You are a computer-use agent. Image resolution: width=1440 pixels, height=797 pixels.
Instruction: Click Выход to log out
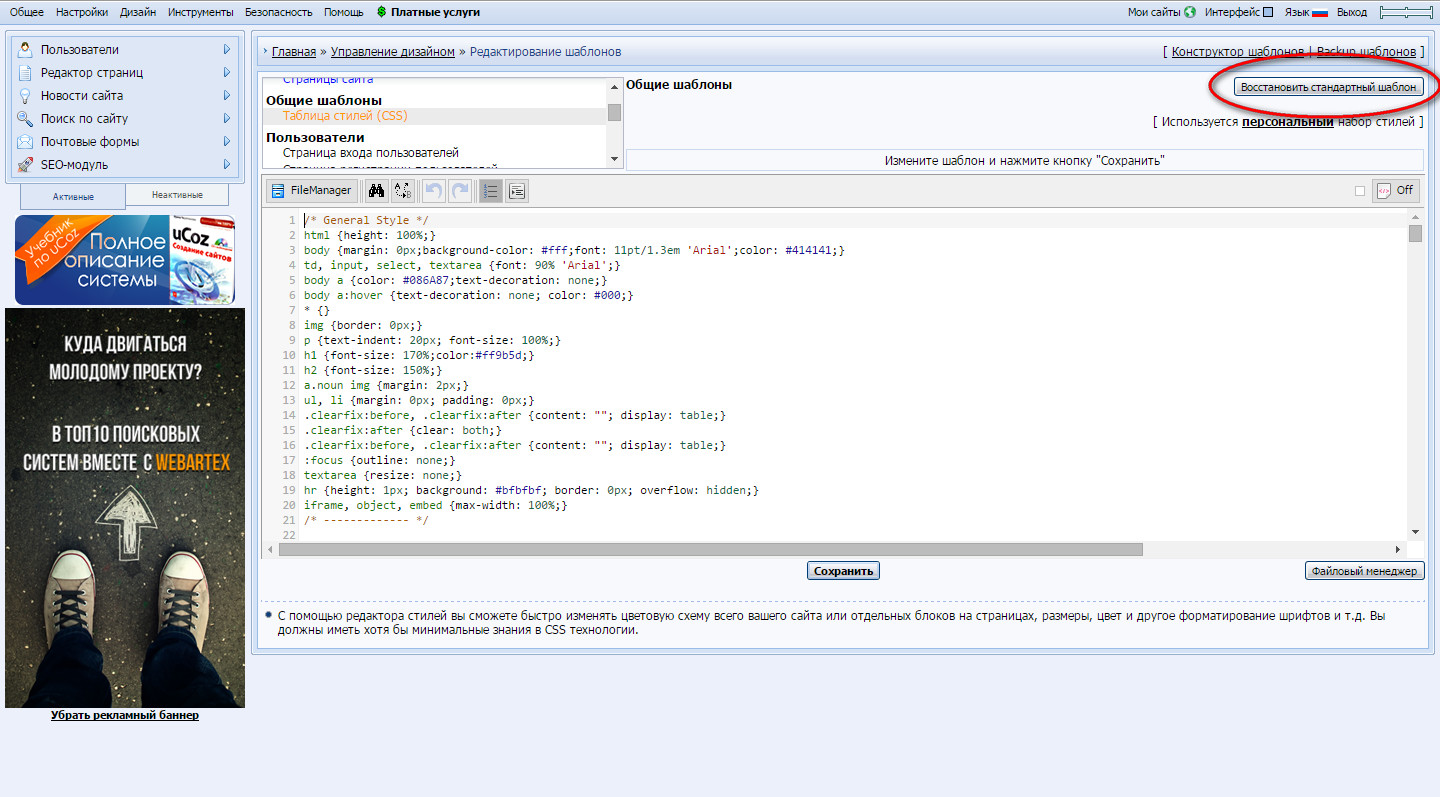click(1352, 12)
